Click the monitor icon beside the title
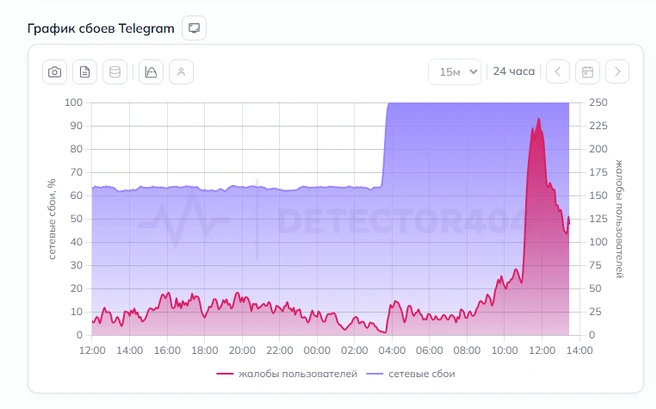This screenshot has width=656, height=409. pyautogui.click(x=194, y=28)
